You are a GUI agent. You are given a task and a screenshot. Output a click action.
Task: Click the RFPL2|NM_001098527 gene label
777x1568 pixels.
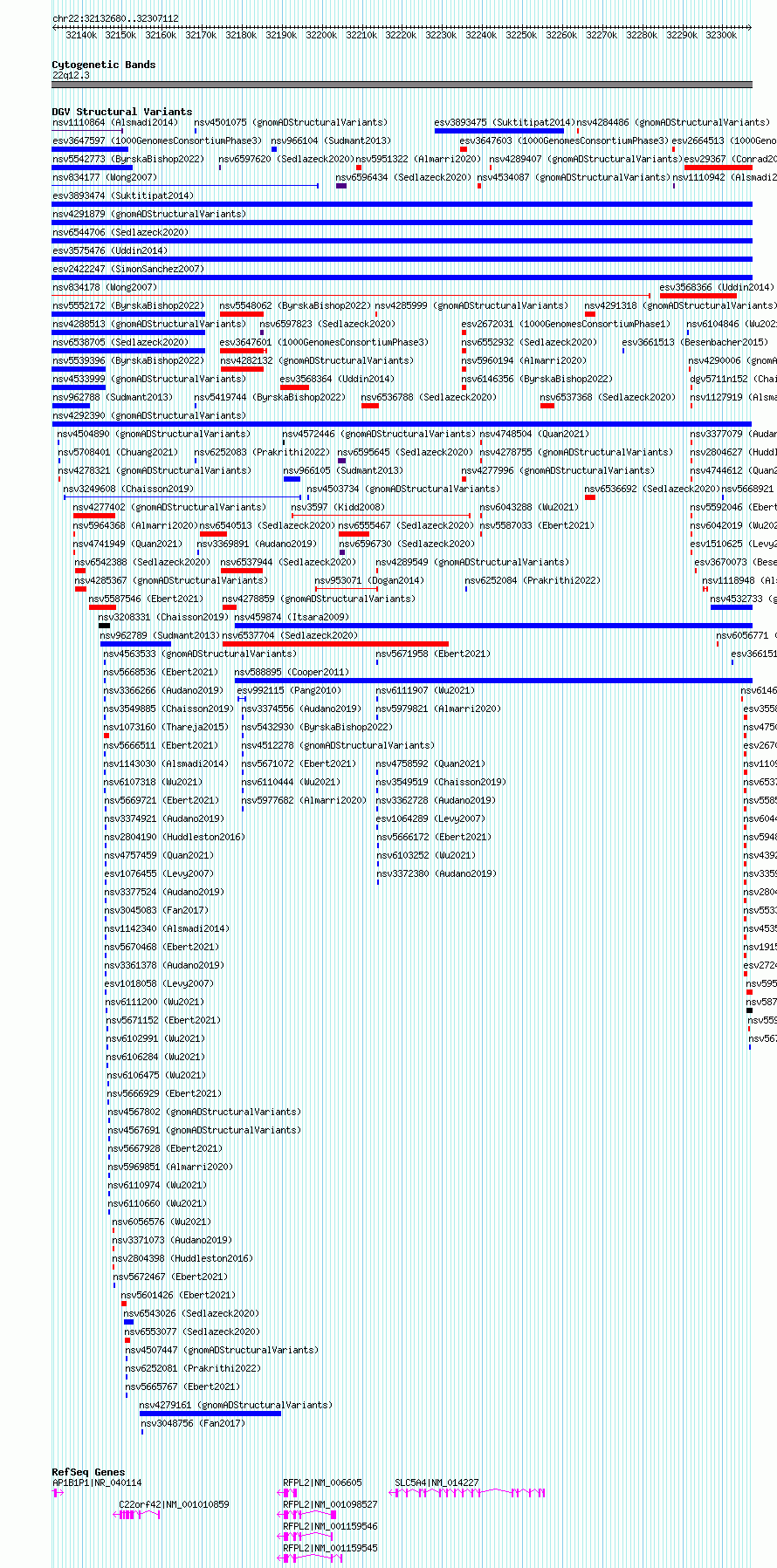click(330, 1504)
